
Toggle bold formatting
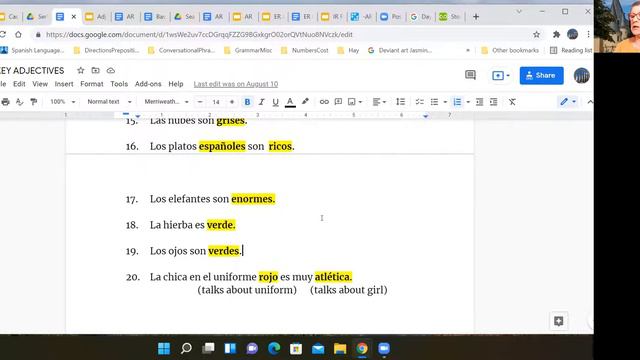pyautogui.click(x=247, y=102)
